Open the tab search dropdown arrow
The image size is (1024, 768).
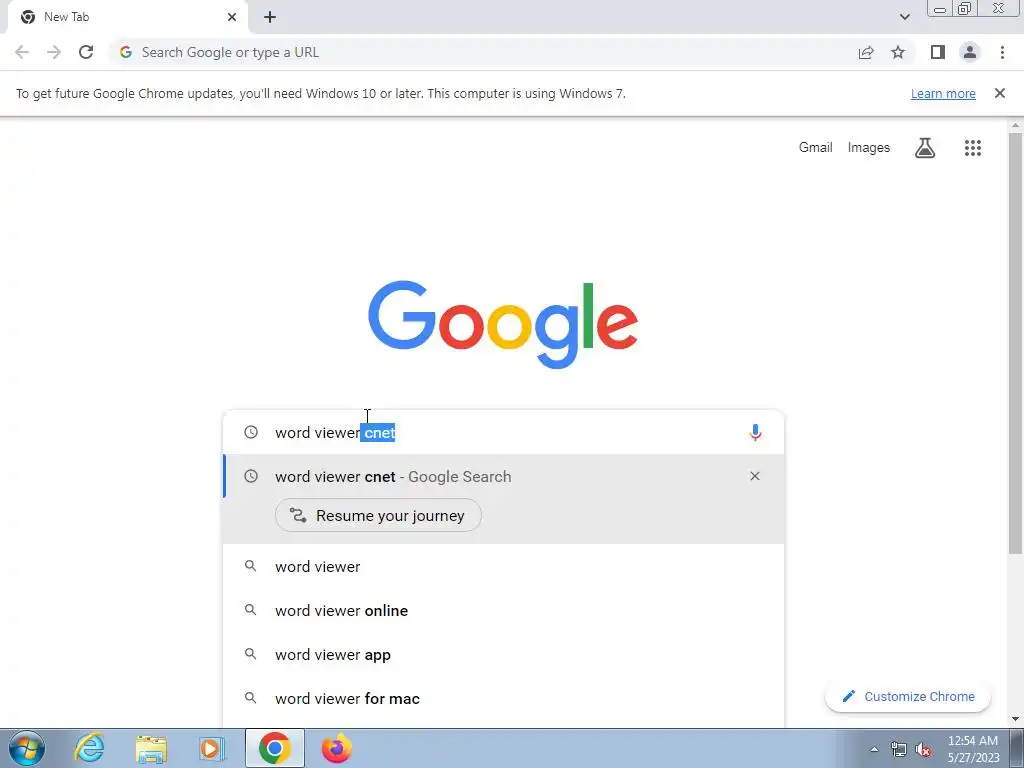point(904,17)
